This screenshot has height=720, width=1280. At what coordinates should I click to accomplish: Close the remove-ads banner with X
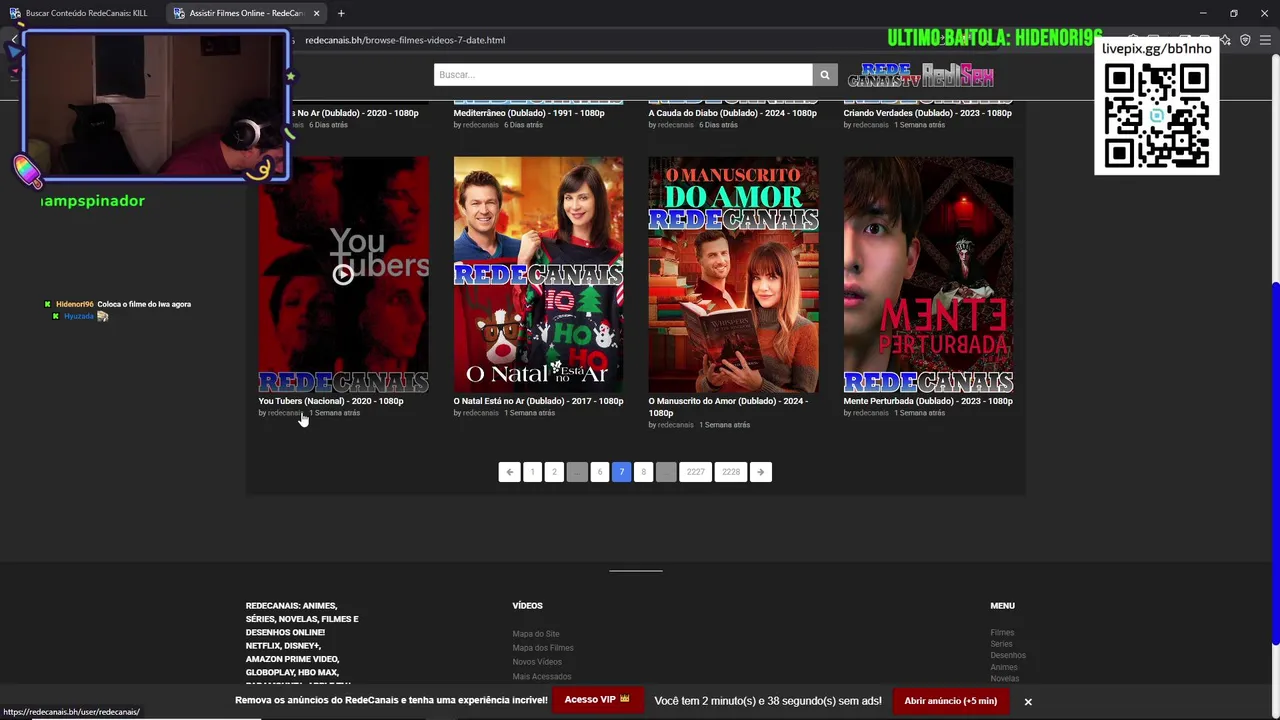pyautogui.click(x=1027, y=701)
